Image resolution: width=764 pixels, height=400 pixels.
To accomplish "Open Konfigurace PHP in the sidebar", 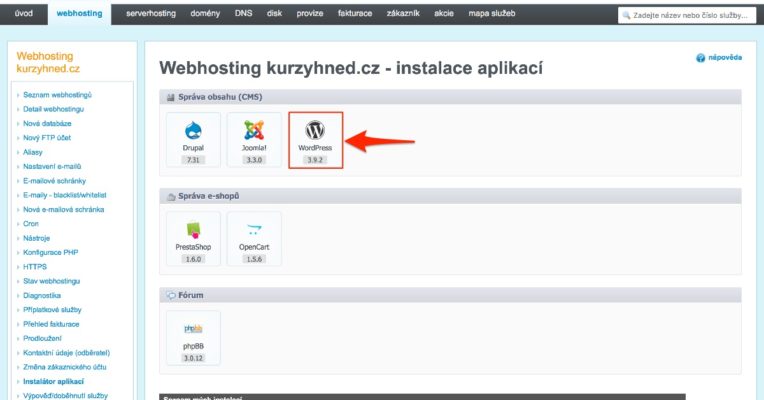I will (51, 252).
